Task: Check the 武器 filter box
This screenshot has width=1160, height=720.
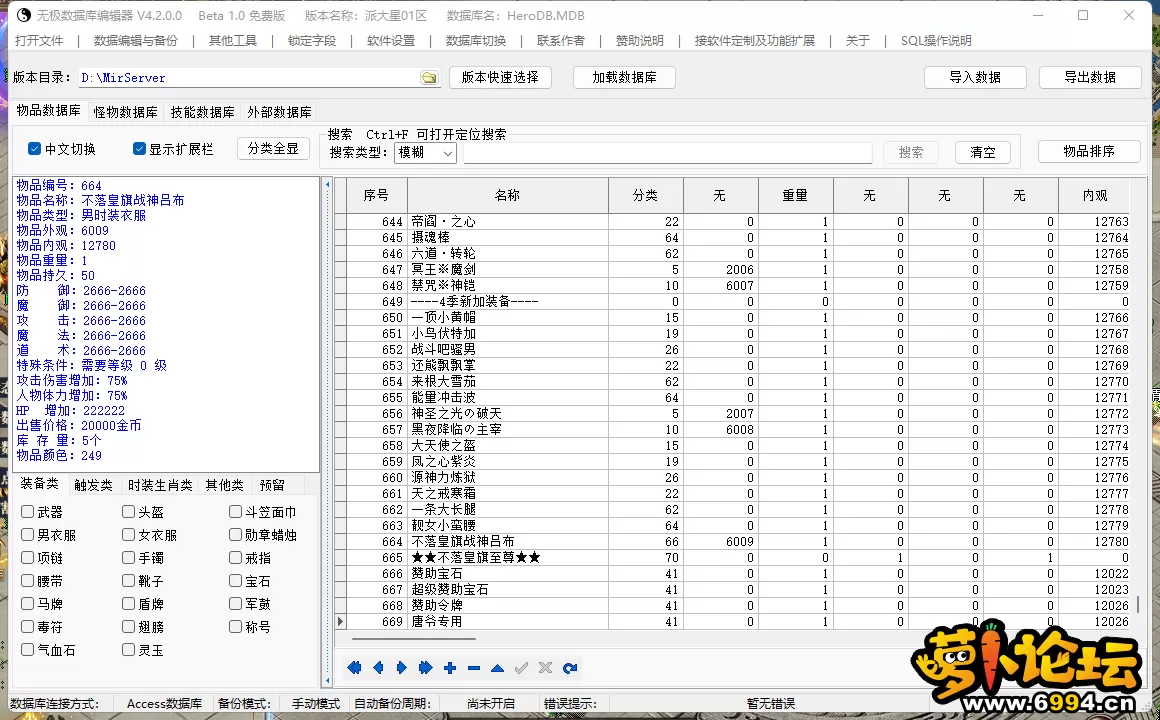Action: tap(27, 511)
